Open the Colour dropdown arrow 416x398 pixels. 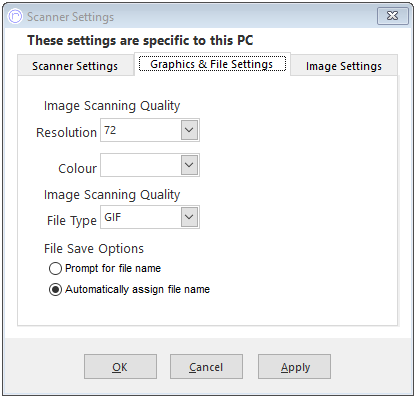pyautogui.click(x=189, y=165)
